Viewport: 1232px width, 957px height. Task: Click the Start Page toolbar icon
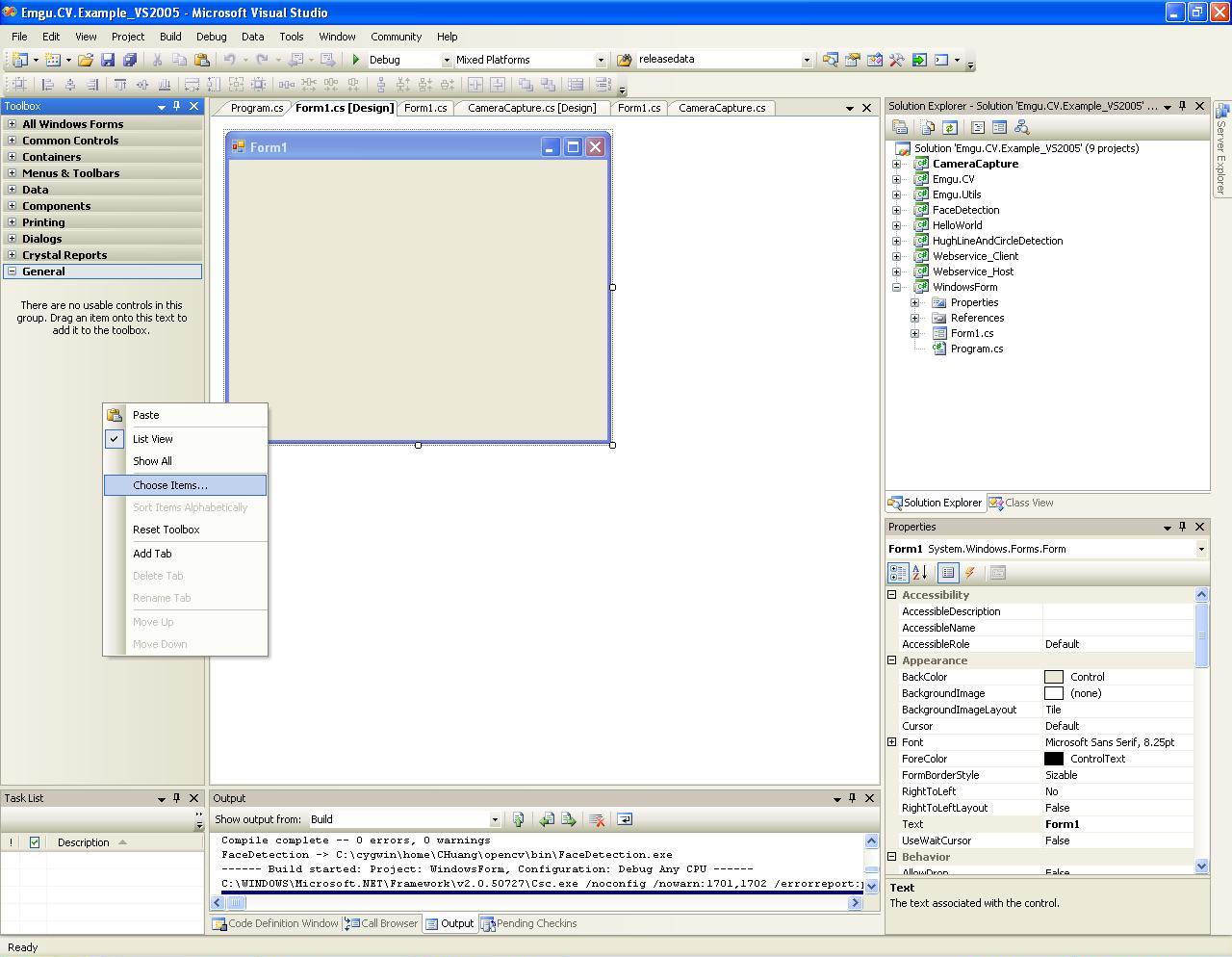pyautogui.click(x=919, y=60)
